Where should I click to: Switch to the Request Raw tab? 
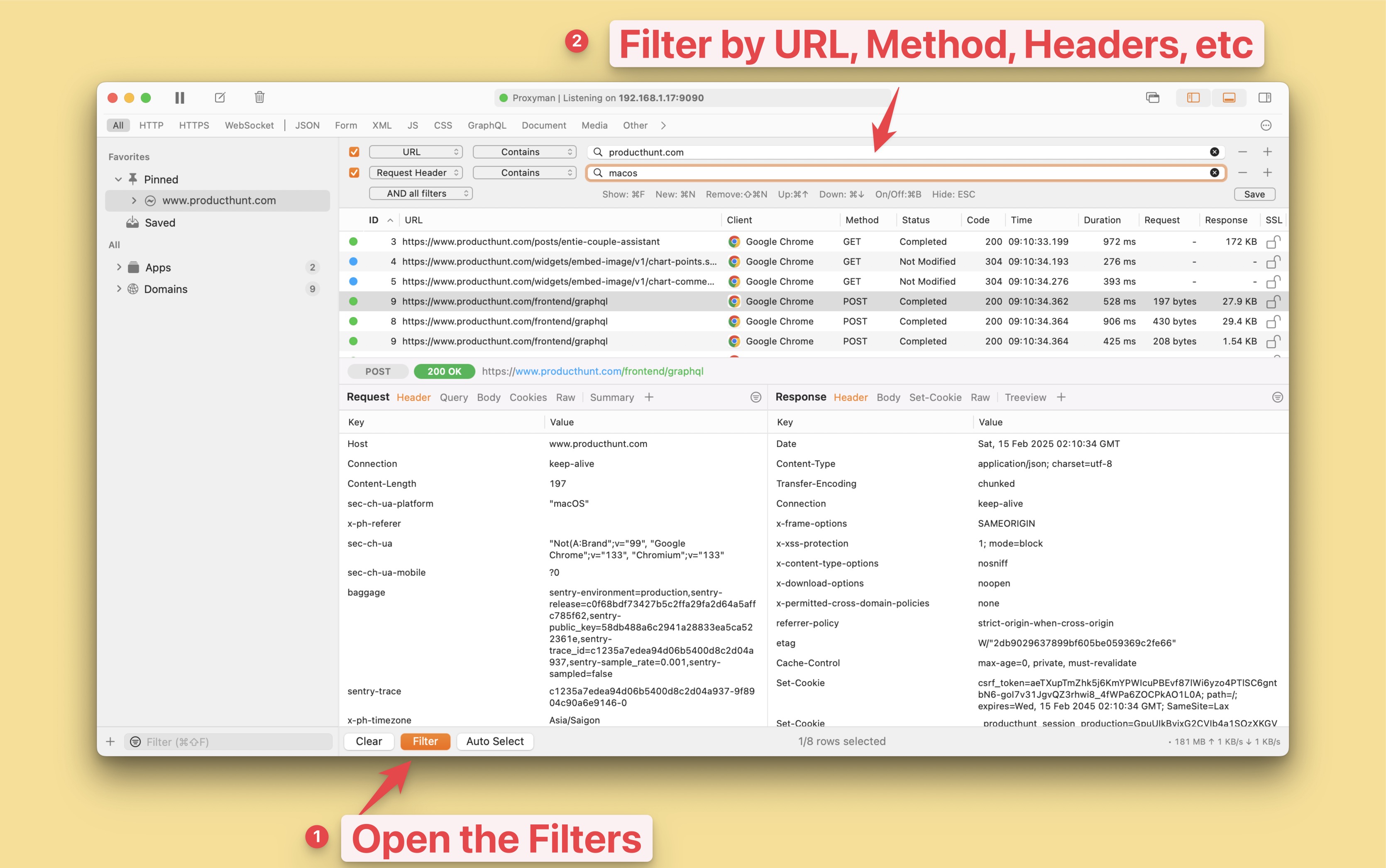[x=565, y=397]
